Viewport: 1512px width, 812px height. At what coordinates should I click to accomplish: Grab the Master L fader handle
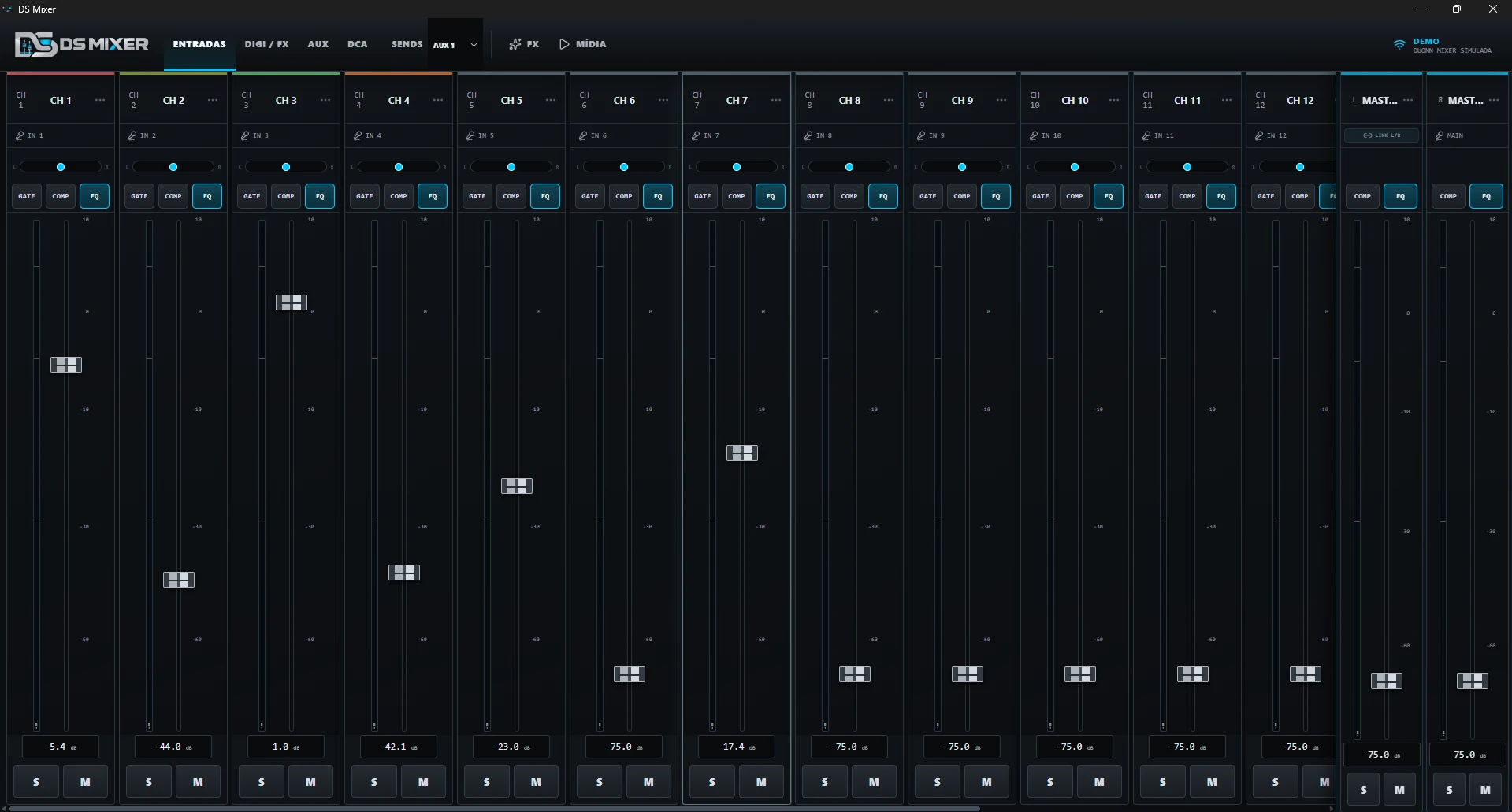tap(1387, 681)
